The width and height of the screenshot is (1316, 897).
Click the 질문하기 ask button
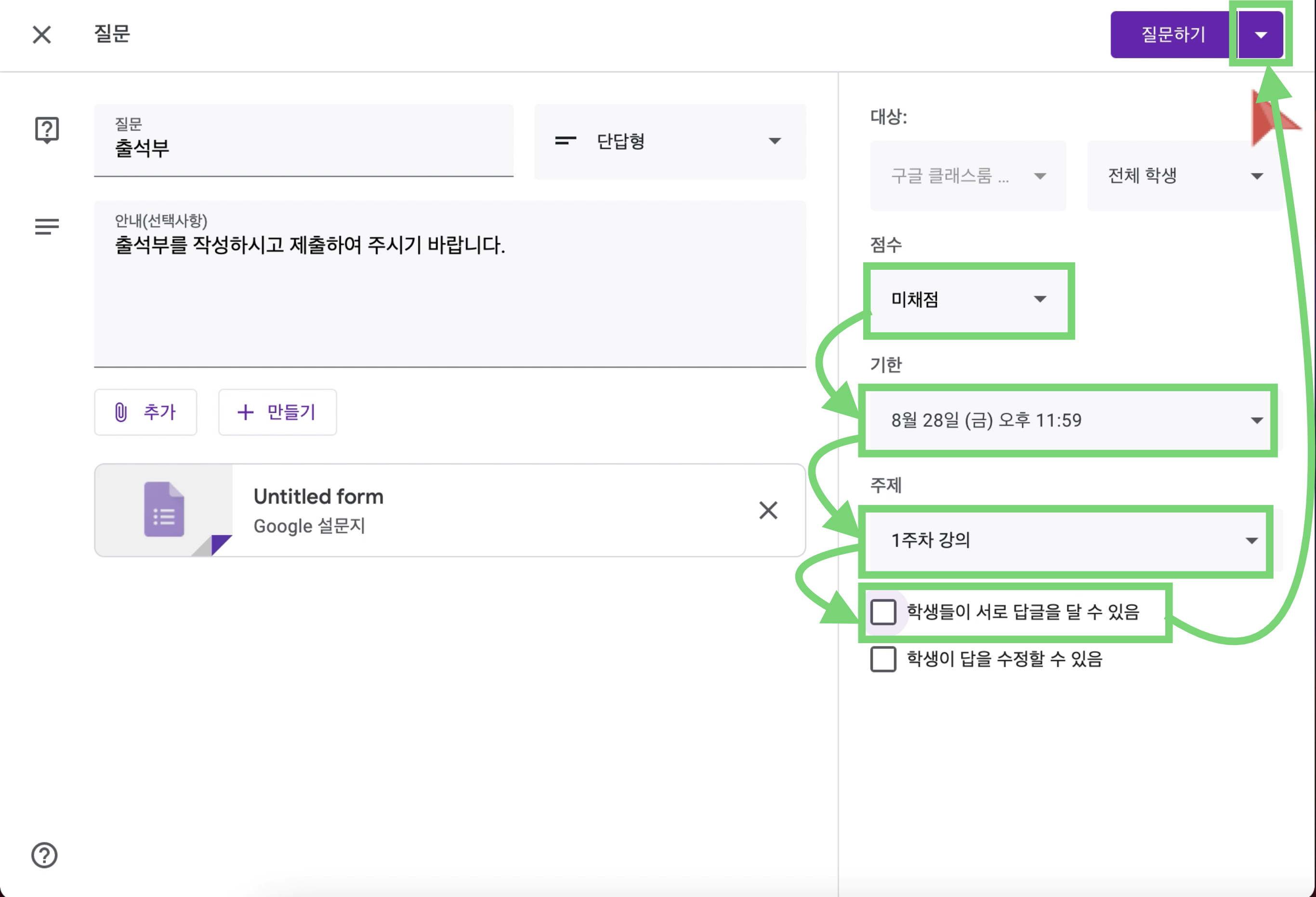[1173, 35]
